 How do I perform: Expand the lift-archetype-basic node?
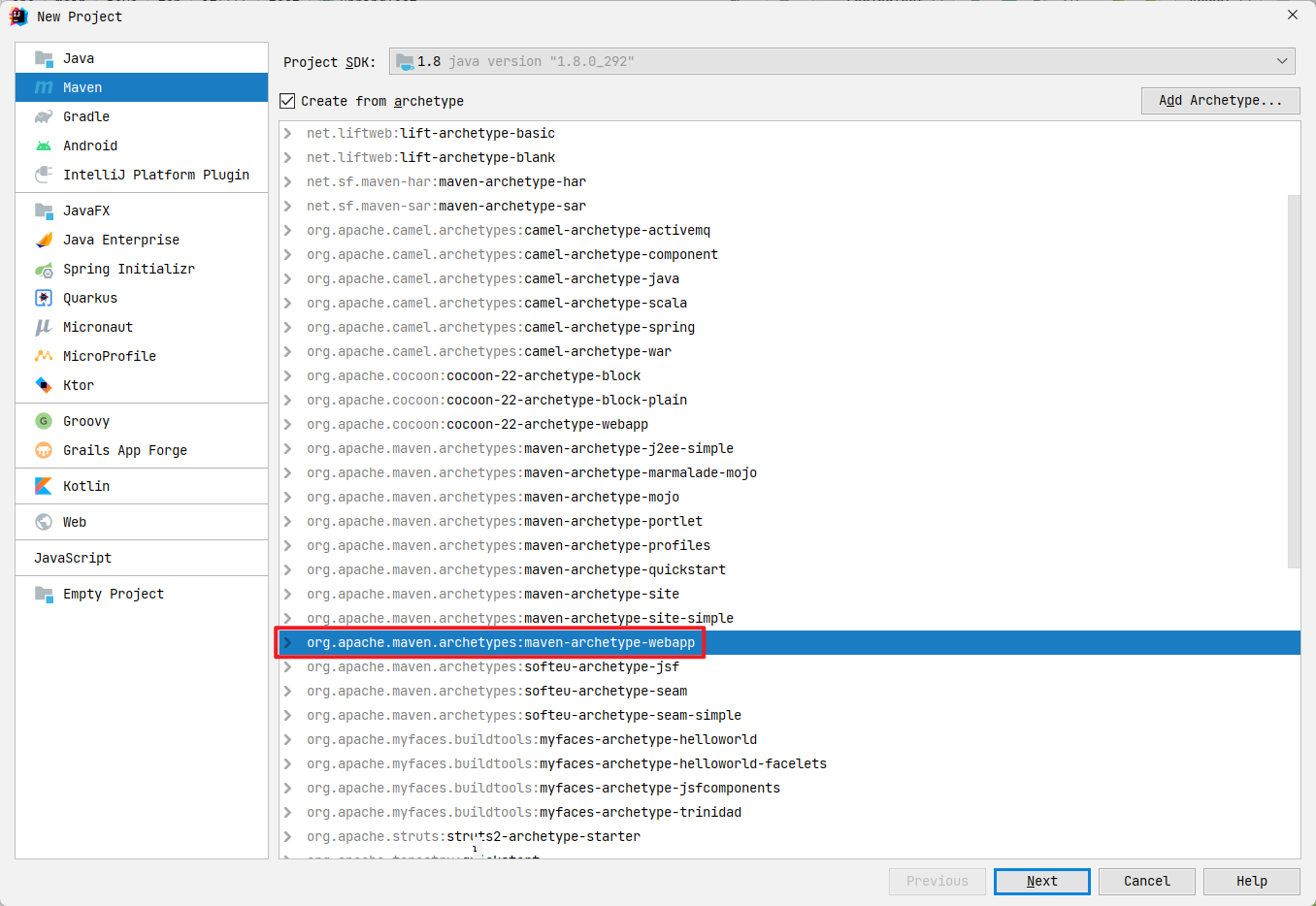pyautogui.click(x=287, y=133)
